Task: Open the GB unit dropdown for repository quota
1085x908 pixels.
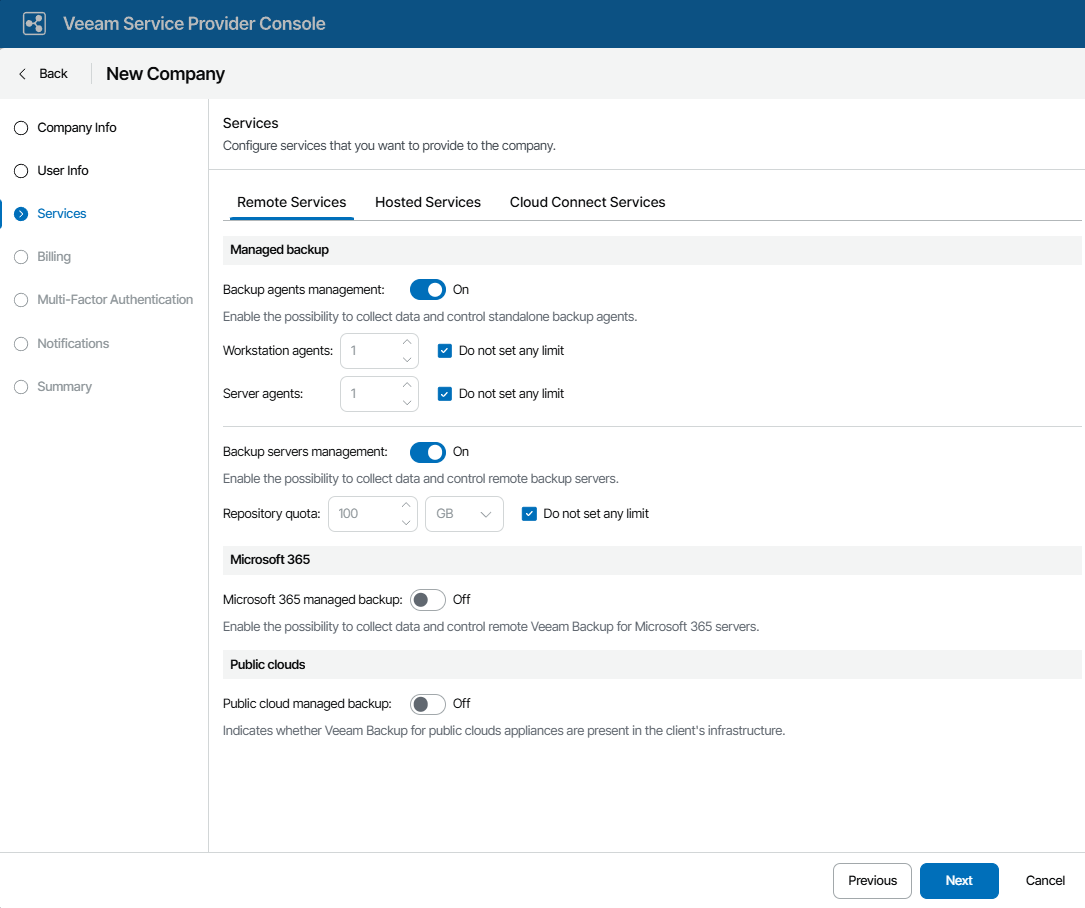Action: tap(464, 514)
